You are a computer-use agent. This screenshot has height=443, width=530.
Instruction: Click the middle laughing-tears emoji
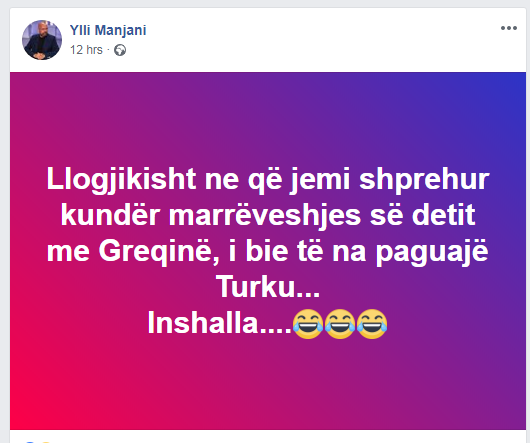[x=340, y=324]
